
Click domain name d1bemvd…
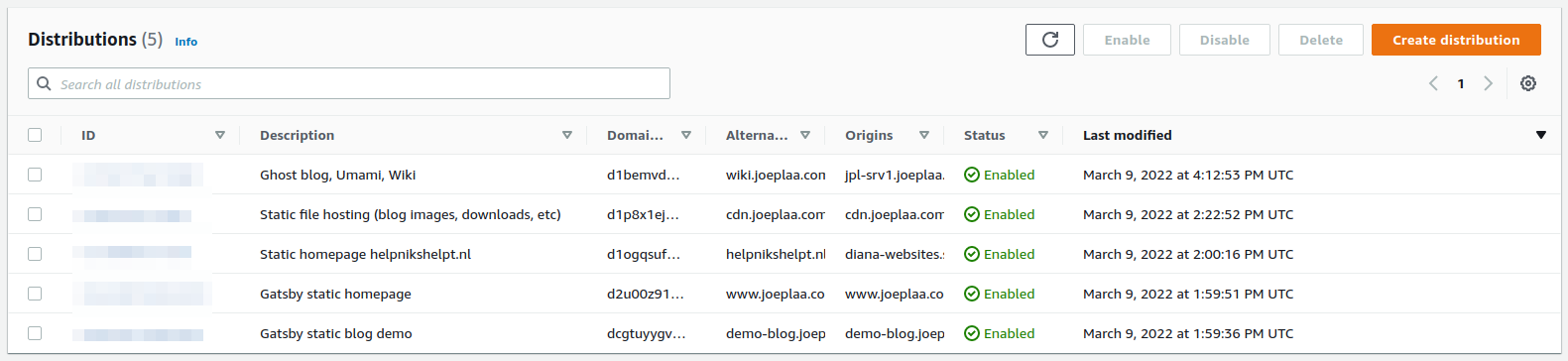(x=643, y=175)
